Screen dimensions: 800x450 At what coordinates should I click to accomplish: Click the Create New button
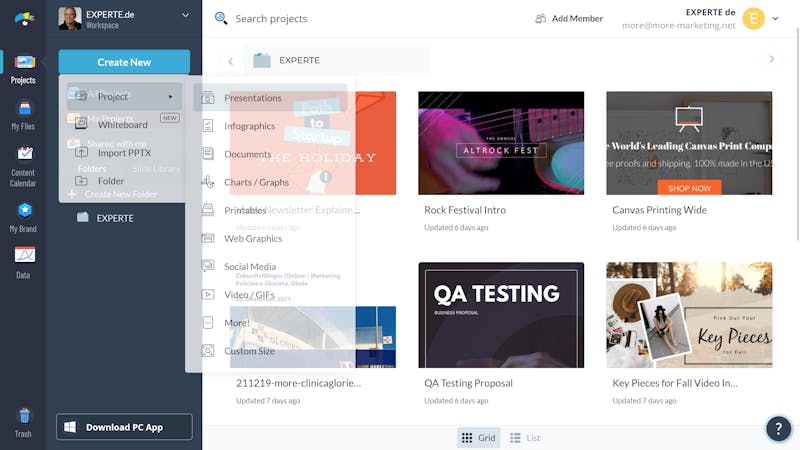click(x=124, y=62)
